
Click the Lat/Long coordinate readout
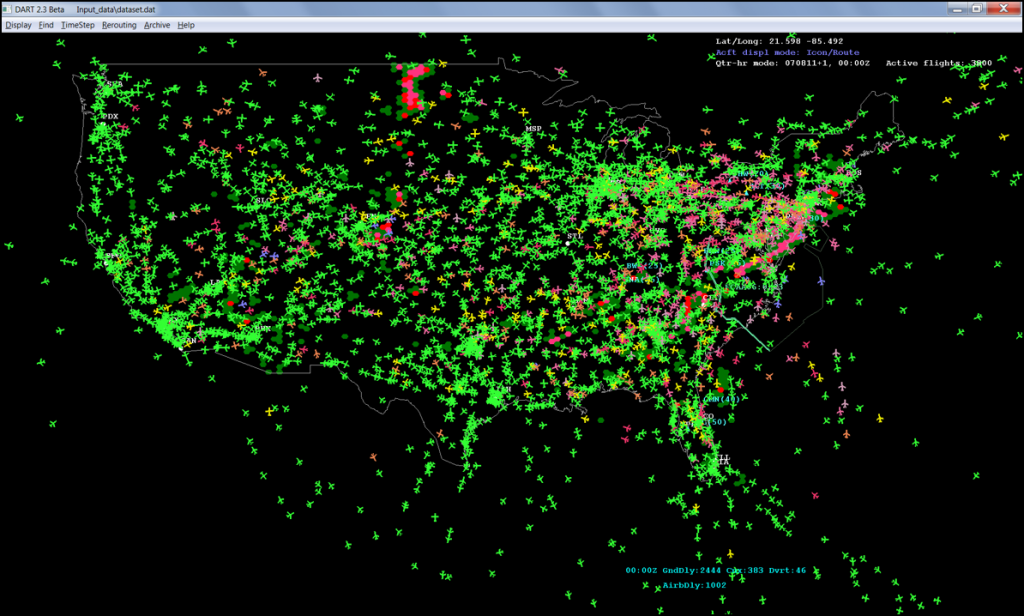tap(779, 41)
